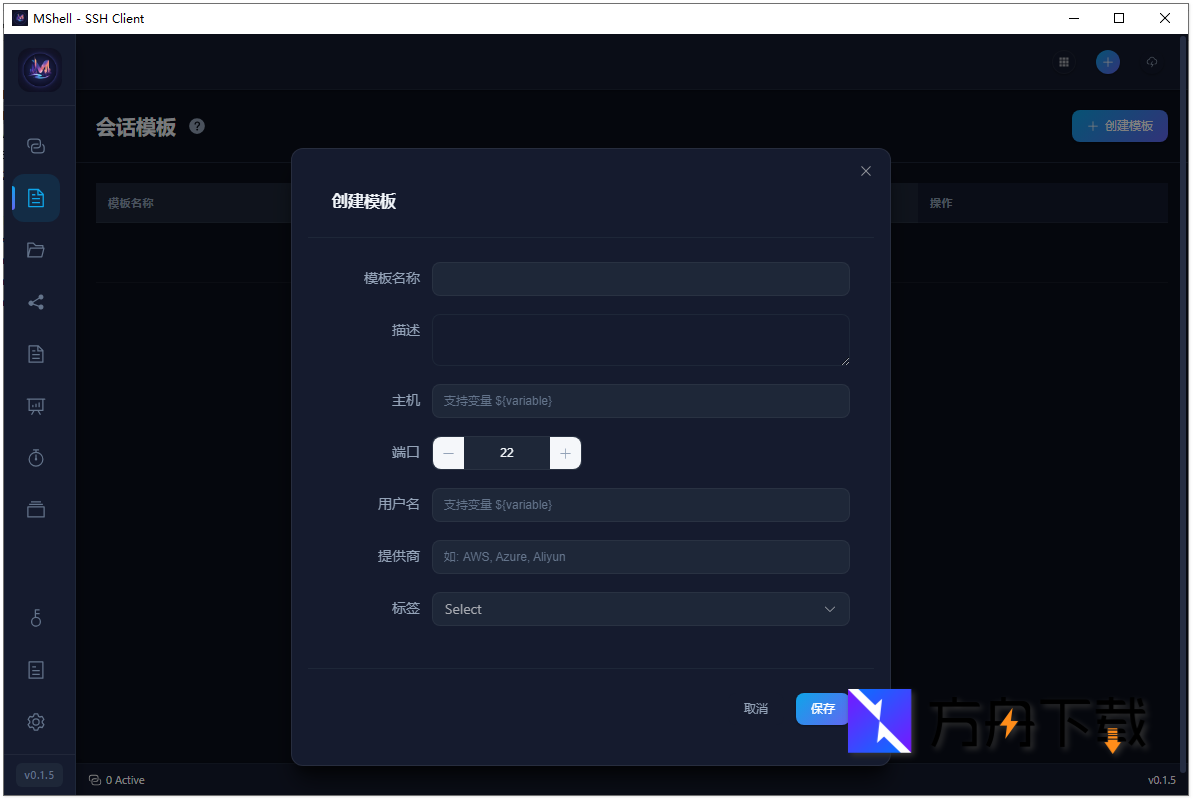Decrease the port number with the minus button
Screen dimensions: 1193x800
tap(449, 453)
